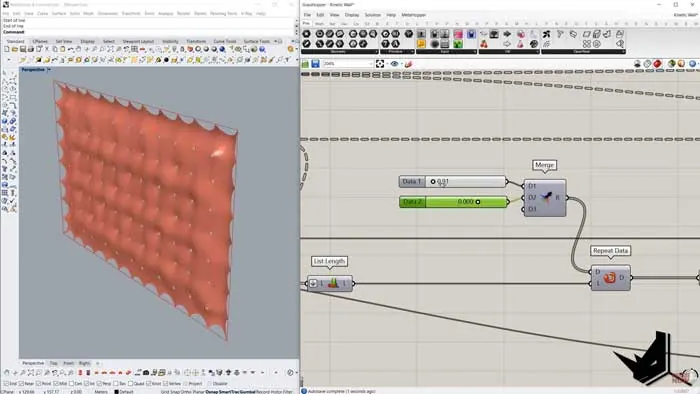Open the Solution menu in Grasshopper
The height and width of the screenshot is (394, 700).
[x=372, y=15]
